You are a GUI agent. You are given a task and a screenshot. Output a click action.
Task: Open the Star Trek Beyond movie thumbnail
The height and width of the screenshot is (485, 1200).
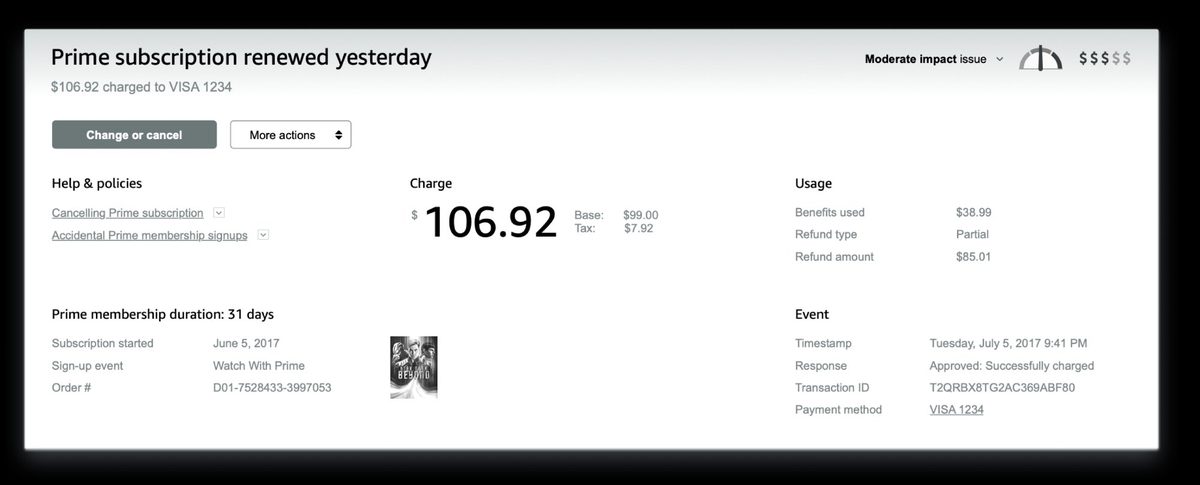tap(413, 367)
